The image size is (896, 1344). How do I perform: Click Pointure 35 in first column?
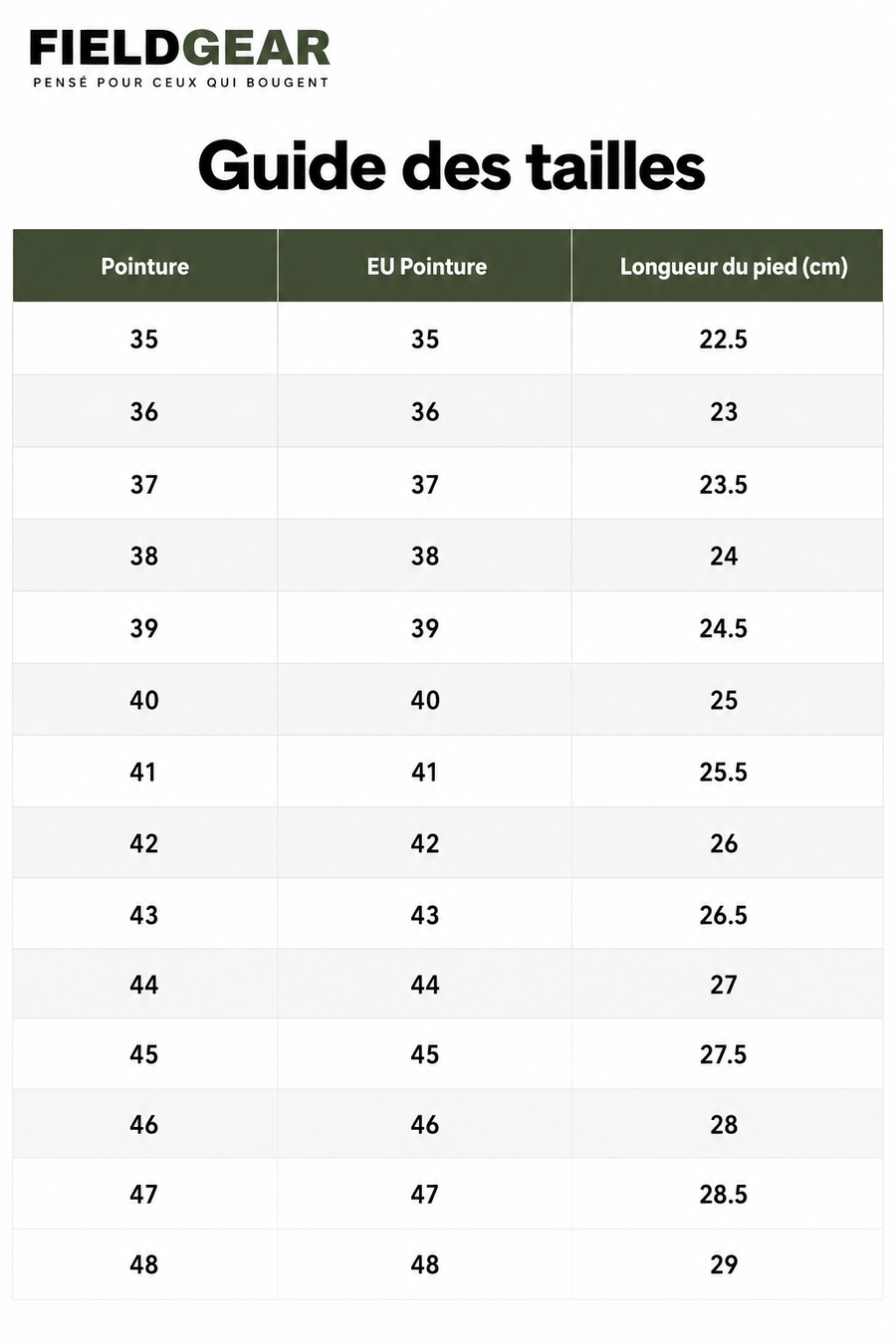coord(144,339)
